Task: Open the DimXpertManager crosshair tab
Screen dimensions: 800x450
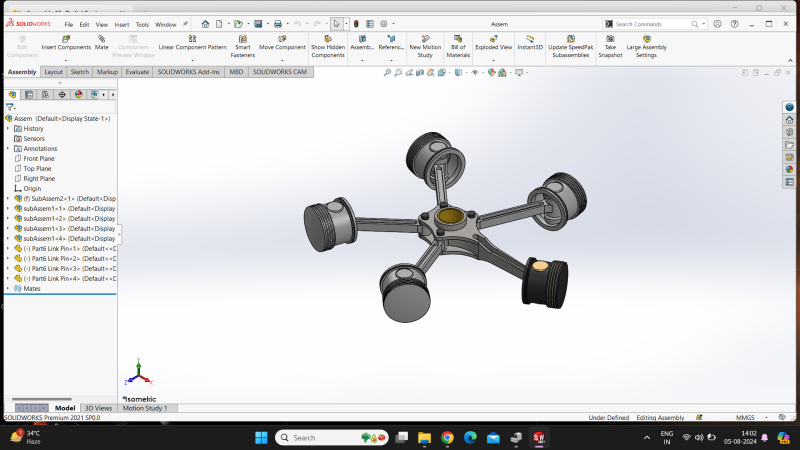Action: pos(62,94)
